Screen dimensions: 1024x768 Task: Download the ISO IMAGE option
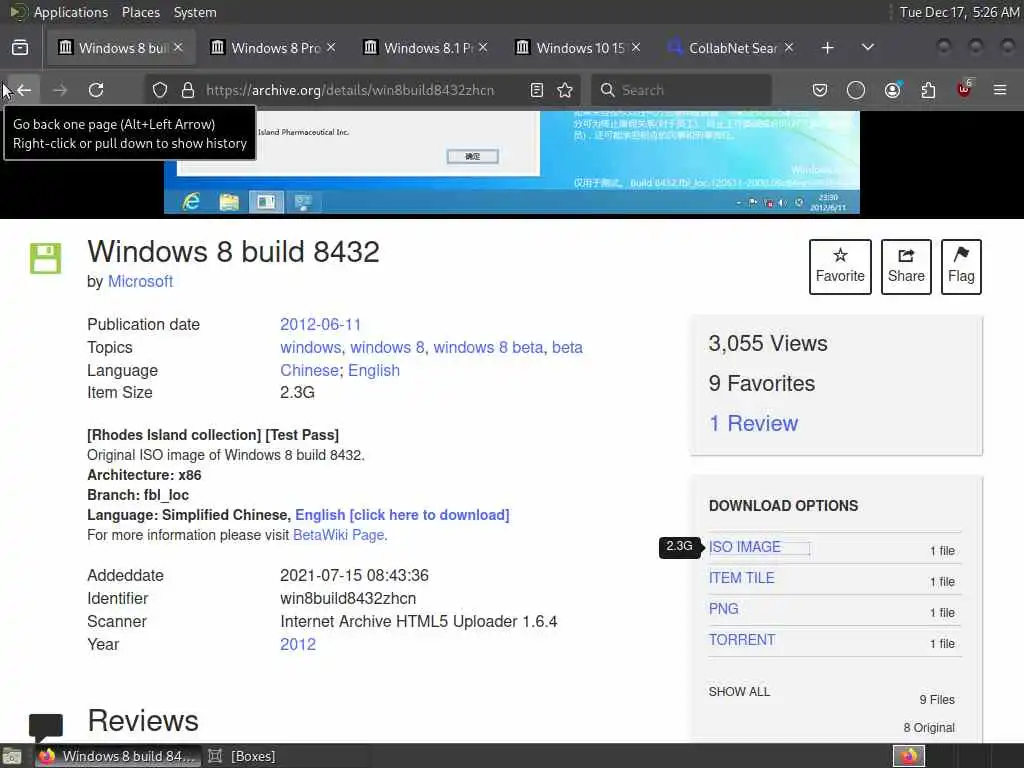(745, 547)
